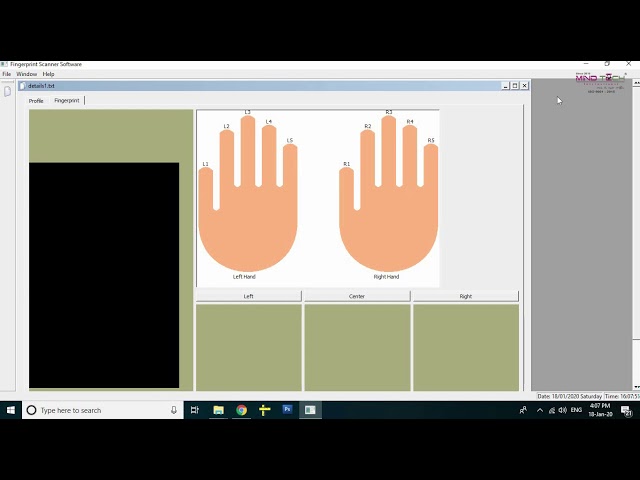Select right finger R4
This screenshot has height=480, width=640.
[x=410, y=154]
